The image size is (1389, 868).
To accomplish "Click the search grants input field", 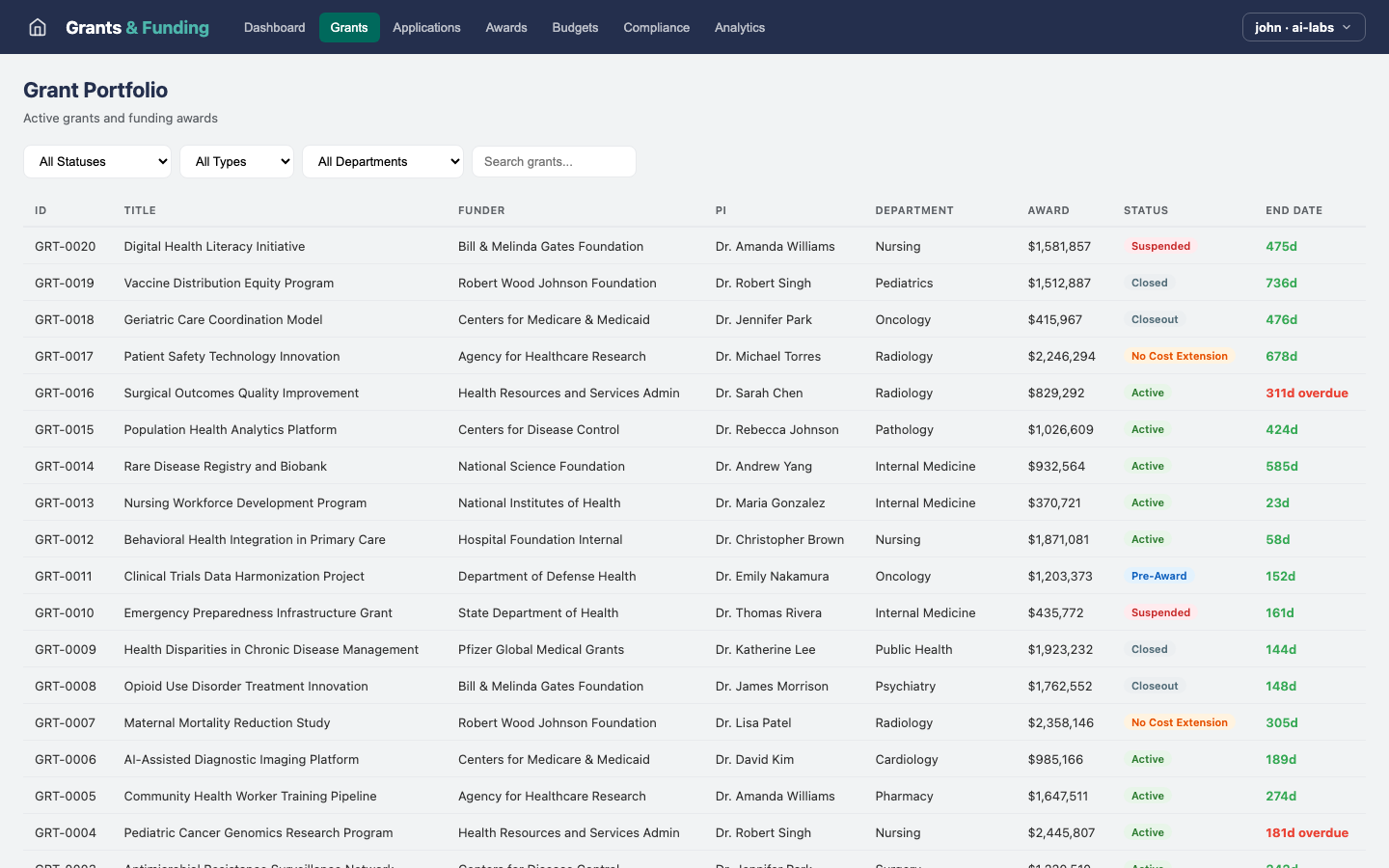I will coord(554,161).
